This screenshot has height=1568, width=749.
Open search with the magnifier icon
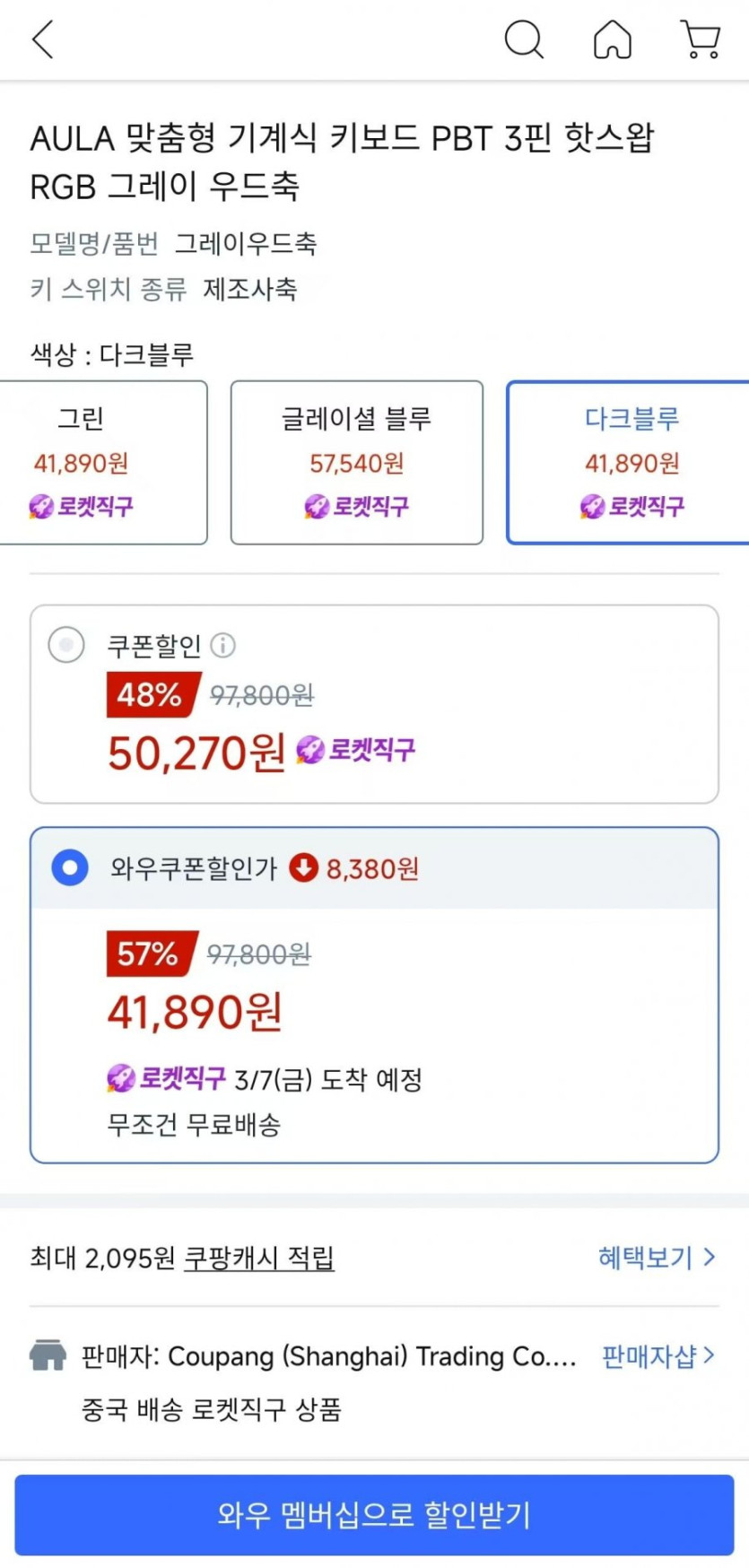[x=524, y=39]
